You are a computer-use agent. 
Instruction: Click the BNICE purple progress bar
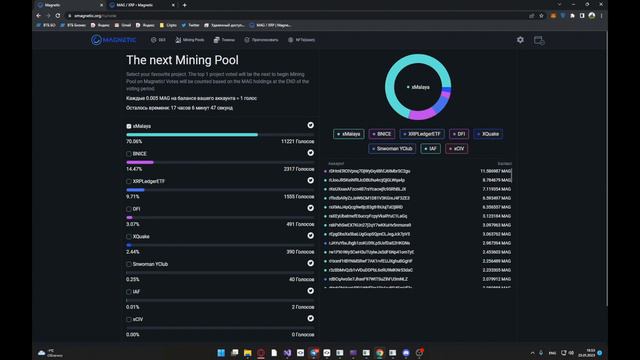tap(140, 162)
